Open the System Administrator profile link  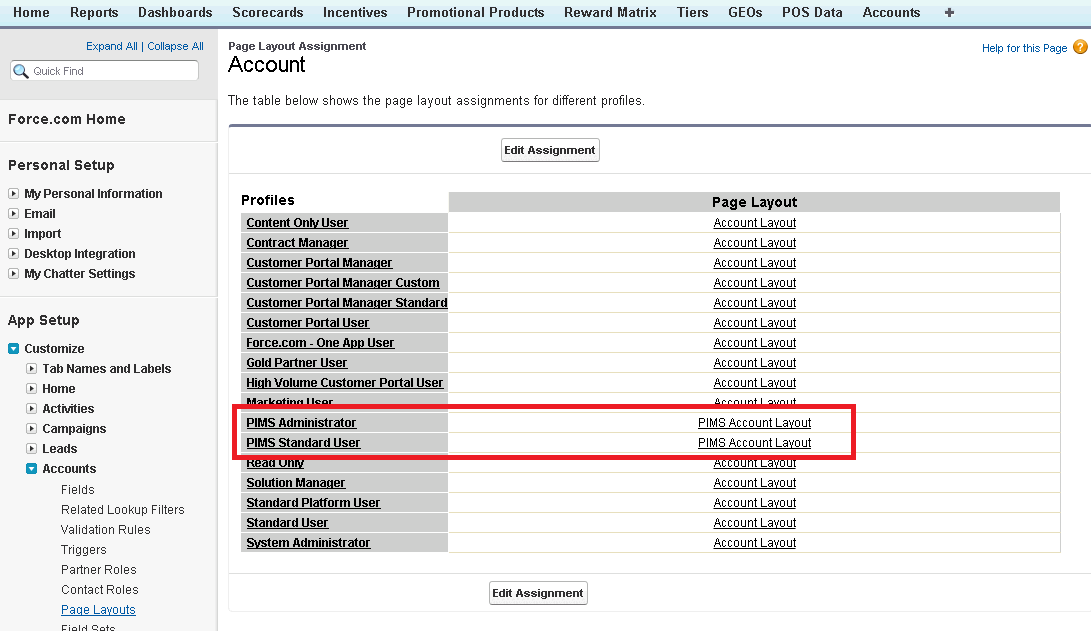tap(308, 543)
